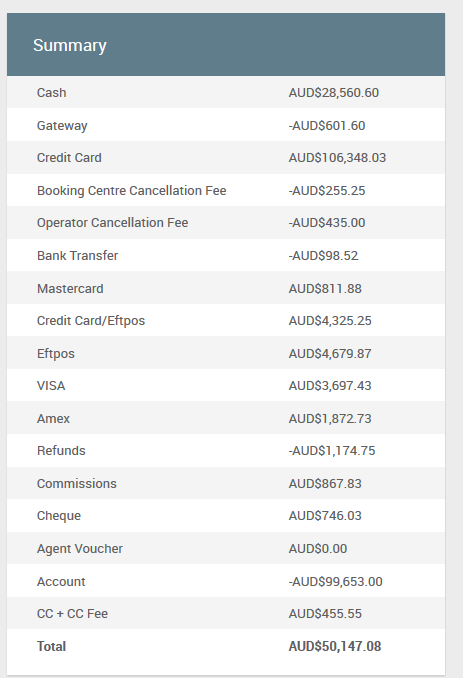The height and width of the screenshot is (678, 463).
Task: Click the CC + CC Fee row
Action: 226,613
